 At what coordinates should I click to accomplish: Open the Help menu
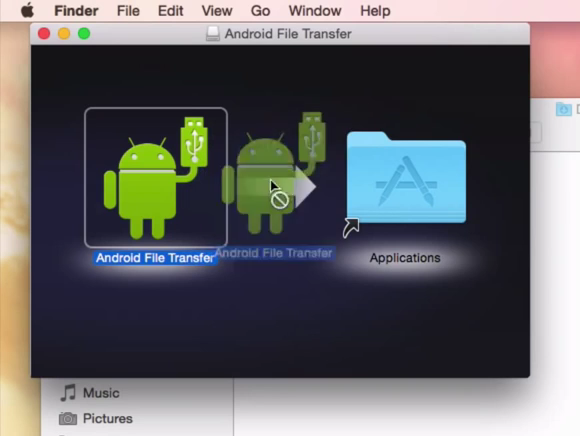tap(375, 11)
